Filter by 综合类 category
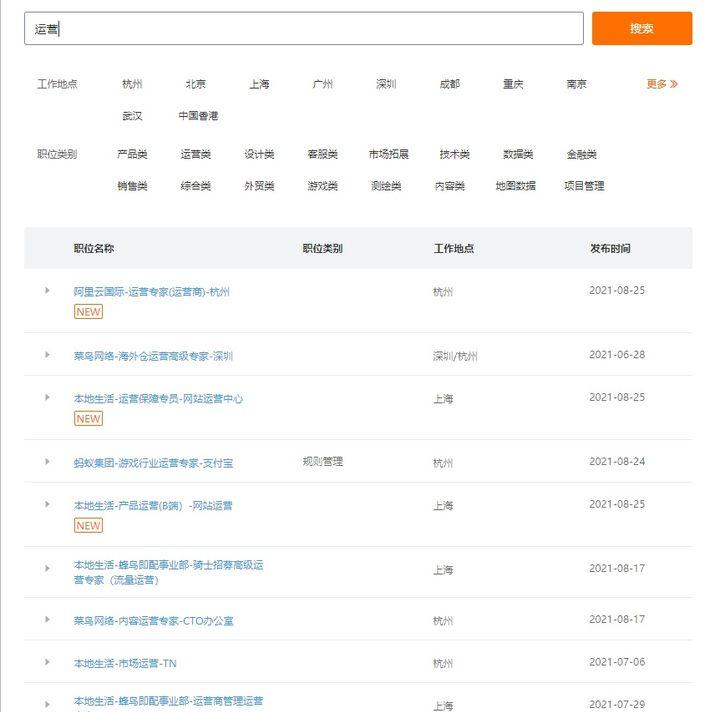 (x=196, y=186)
